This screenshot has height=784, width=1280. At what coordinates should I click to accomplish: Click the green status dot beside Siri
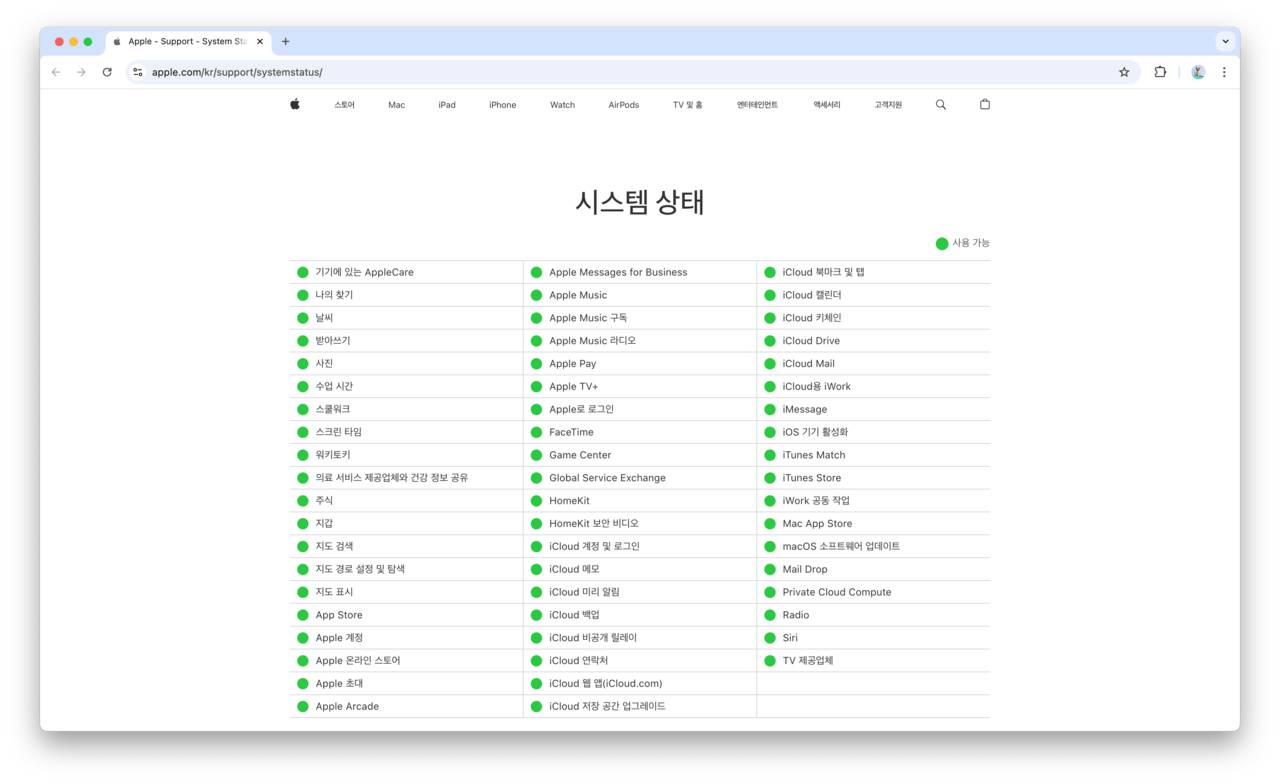[770, 638]
